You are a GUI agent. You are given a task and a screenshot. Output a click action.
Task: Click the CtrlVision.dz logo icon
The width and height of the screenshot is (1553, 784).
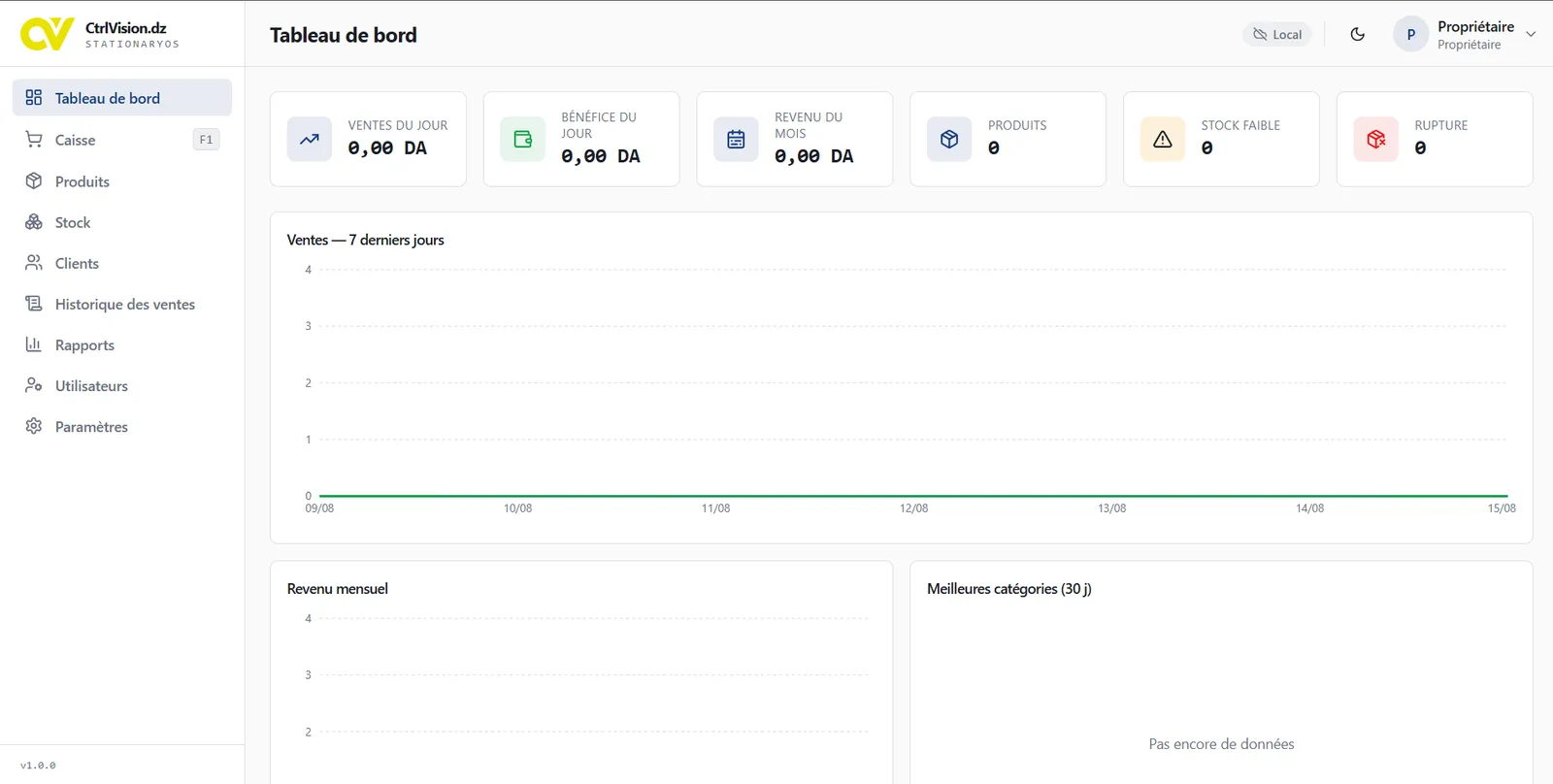[47, 34]
